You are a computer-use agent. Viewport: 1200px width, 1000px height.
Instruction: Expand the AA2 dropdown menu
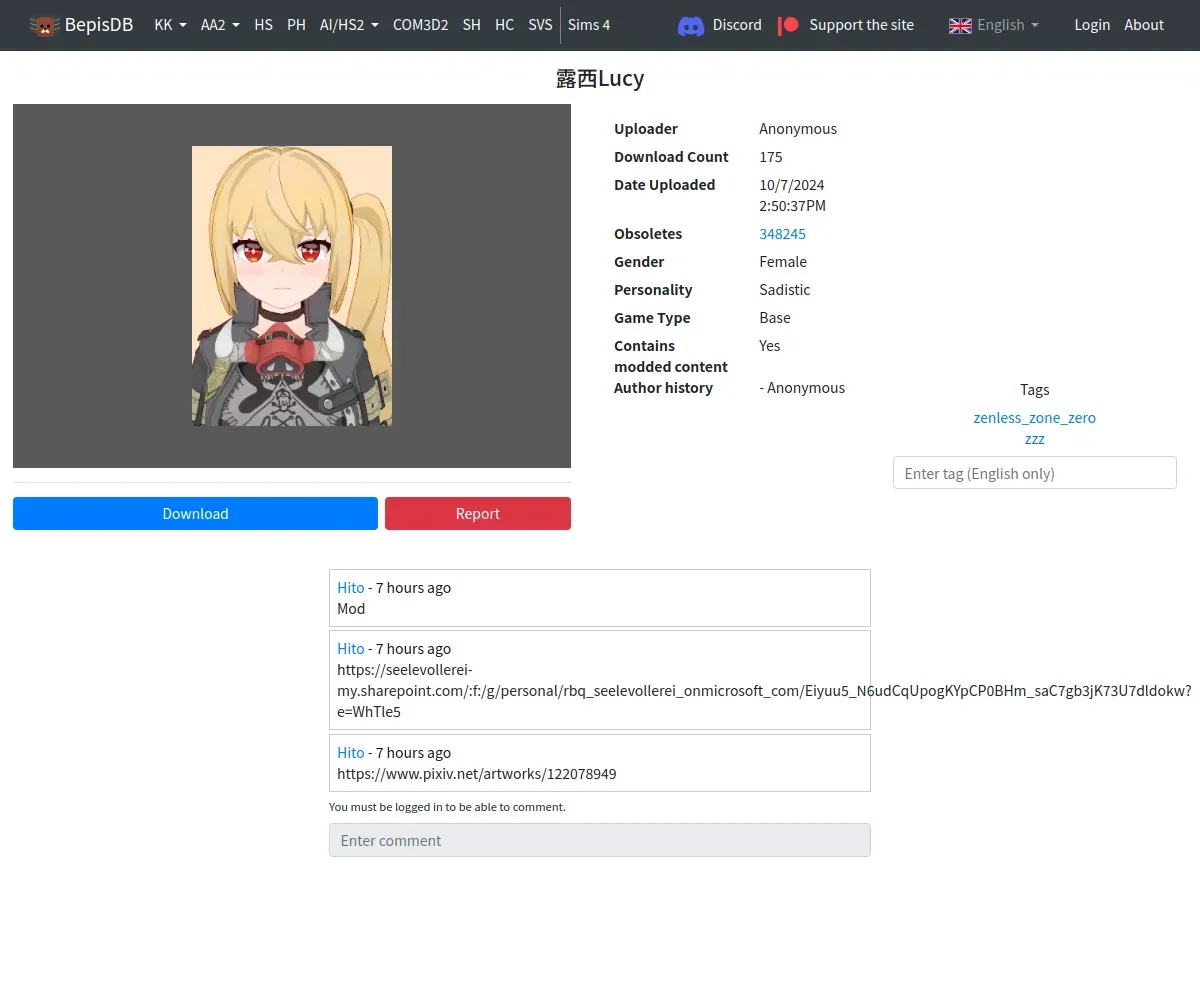tap(220, 25)
